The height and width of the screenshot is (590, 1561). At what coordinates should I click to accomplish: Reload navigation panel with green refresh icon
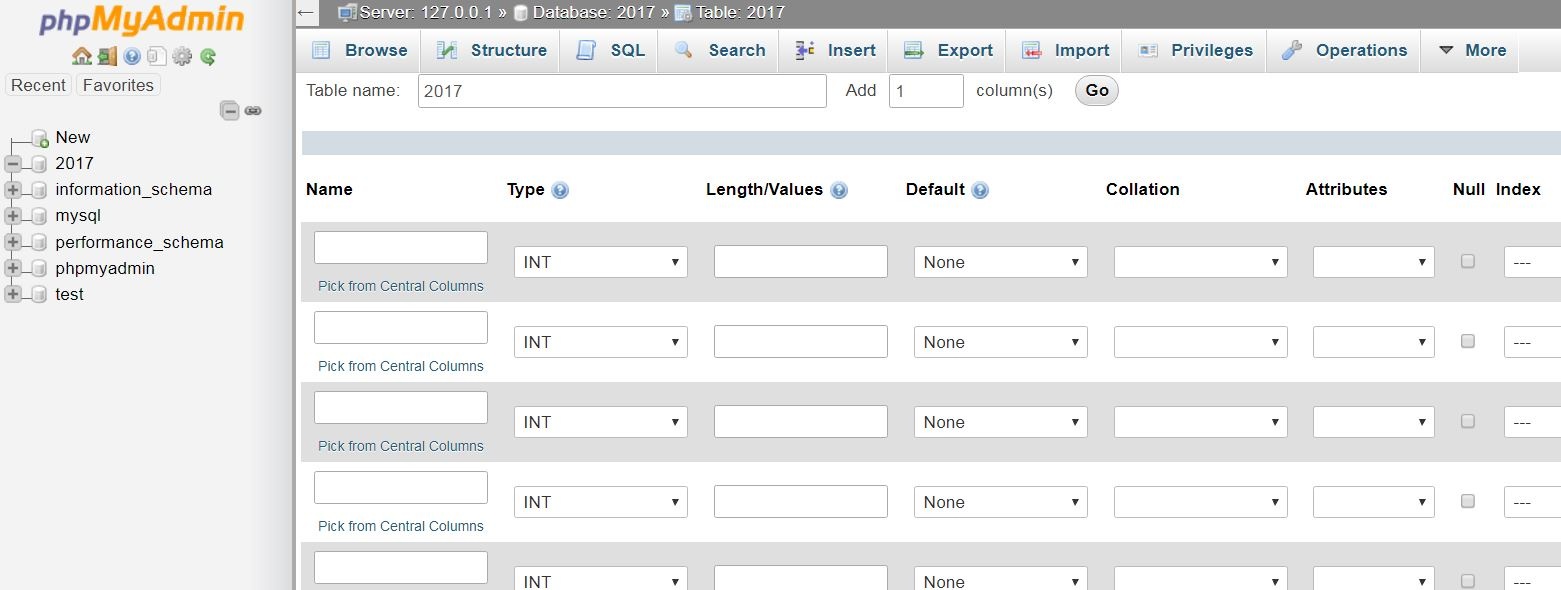click(208, 56)
